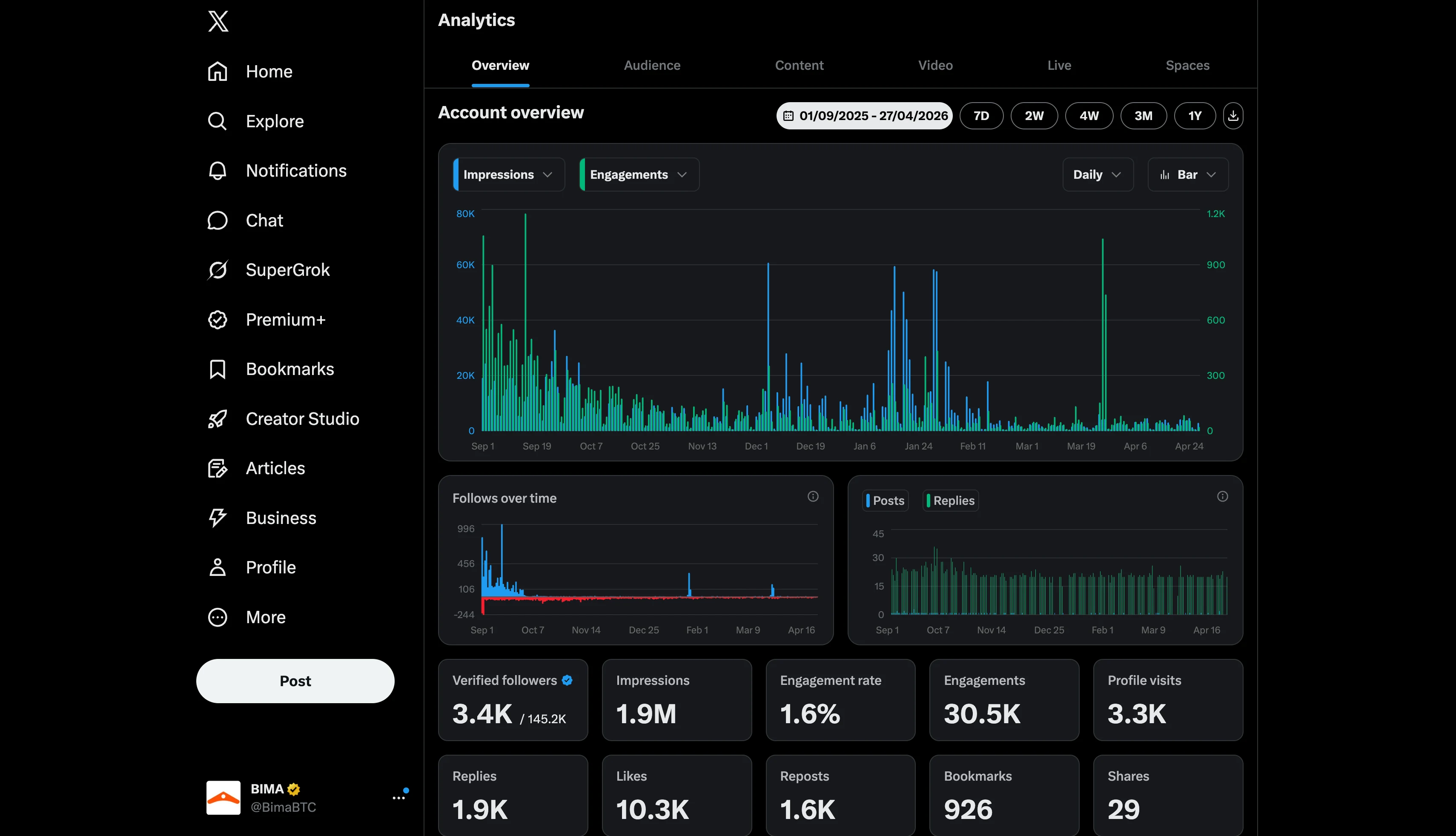Open Creator Studio rocket icon
This screenshot has height=836, width=1456.
[x=218, y=419]
